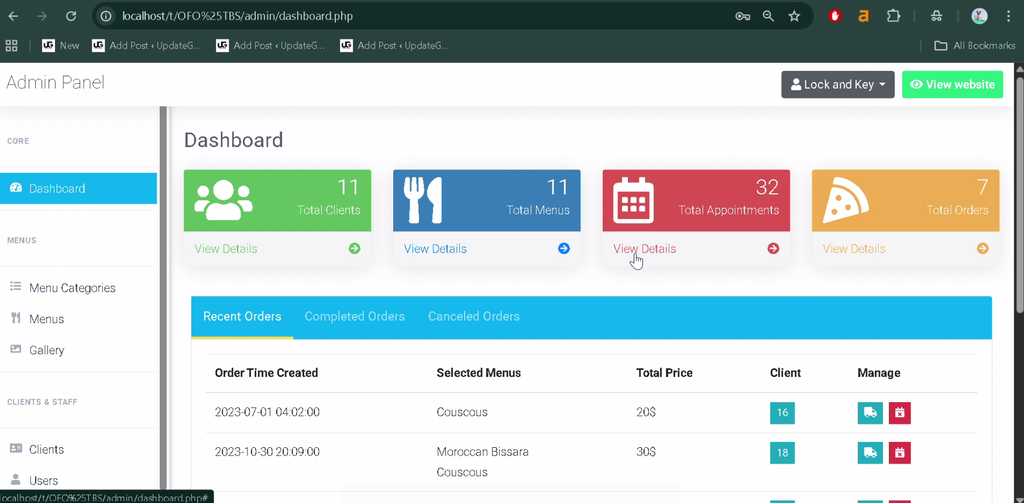Click the Total Orders pizza icon
The image size is (1024, 503).
(x=846, y=200)
